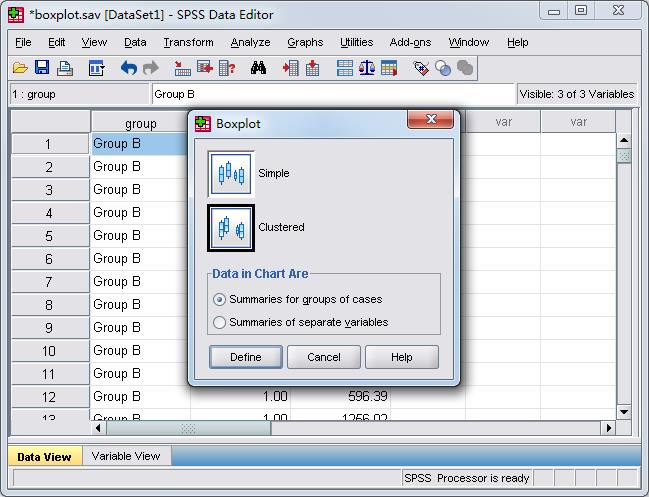Open the Utilities menu
Screen dimensions: 649x497
(356, 42)
